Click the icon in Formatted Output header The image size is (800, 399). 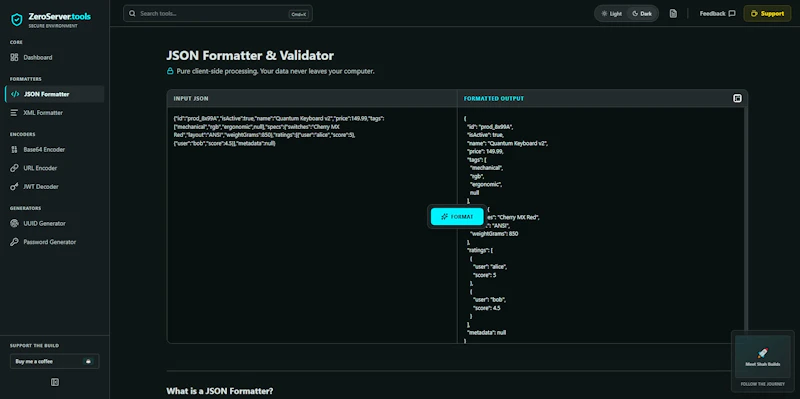pyautogui.click(x=737, y=98)
